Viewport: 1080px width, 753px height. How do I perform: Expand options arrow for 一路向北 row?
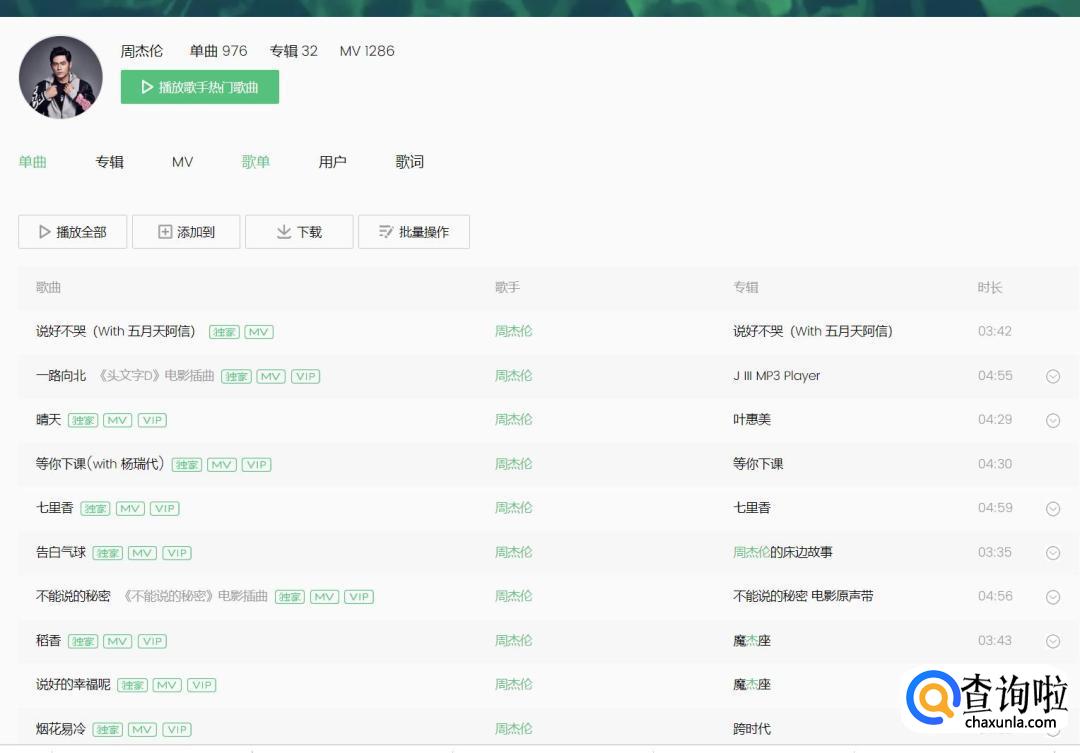1053,376
